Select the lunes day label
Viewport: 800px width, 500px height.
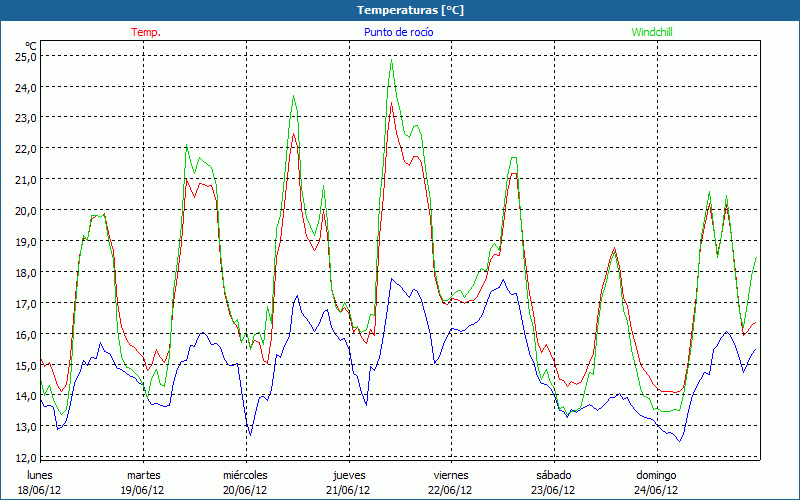coord(40,475)
